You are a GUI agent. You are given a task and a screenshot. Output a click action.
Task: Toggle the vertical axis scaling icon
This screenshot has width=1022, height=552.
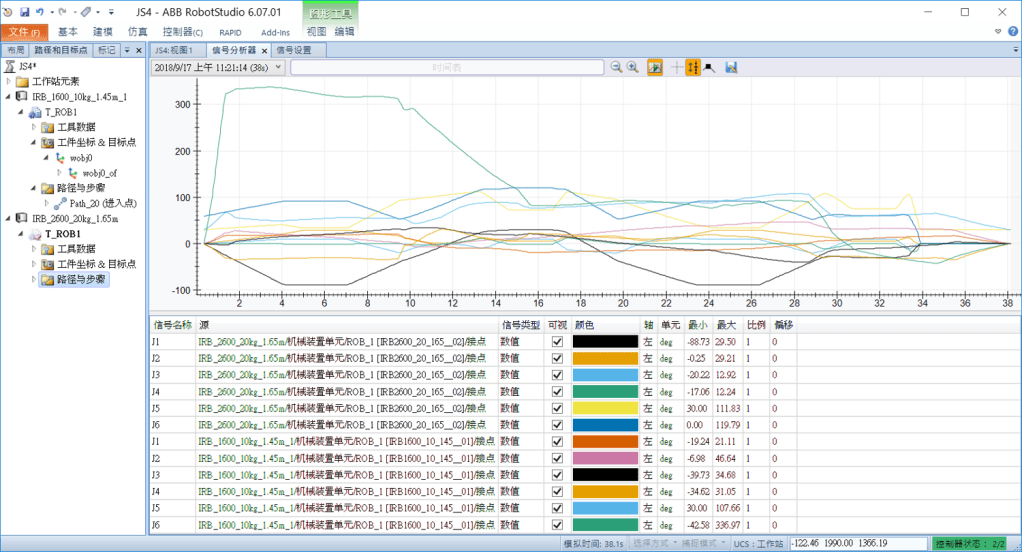[693, 67]
